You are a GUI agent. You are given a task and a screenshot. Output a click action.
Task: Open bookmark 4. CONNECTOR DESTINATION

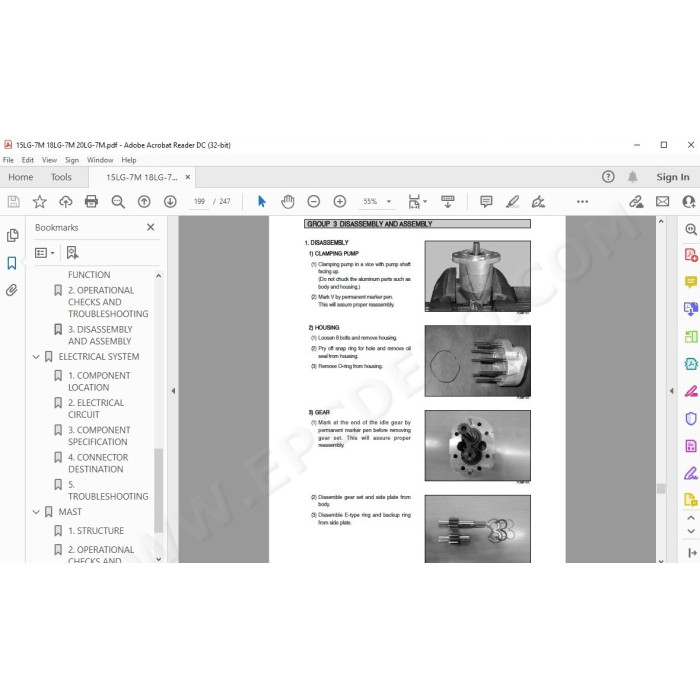98,463
